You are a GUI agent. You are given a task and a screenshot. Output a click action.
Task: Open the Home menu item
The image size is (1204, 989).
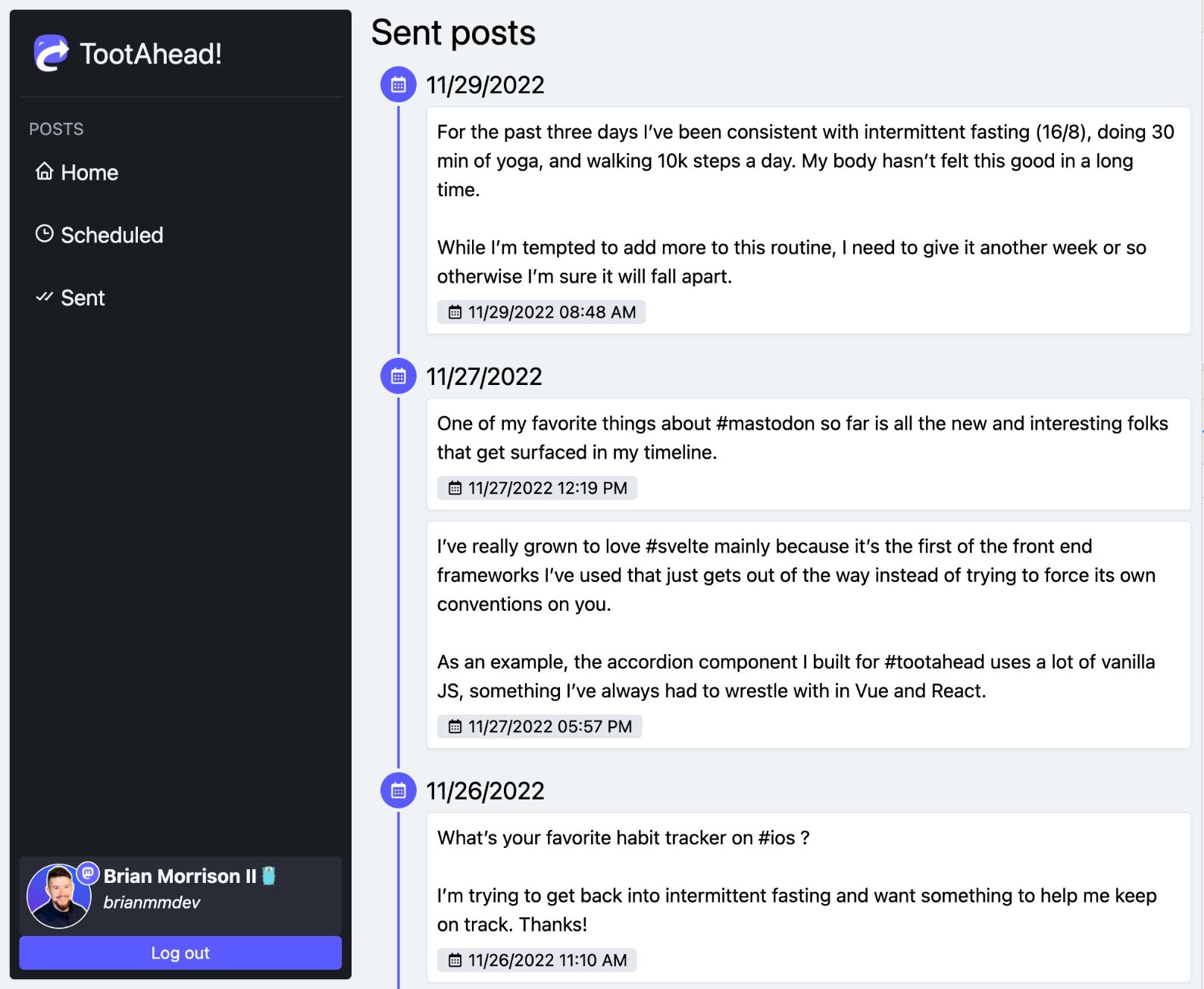point(89,173)
